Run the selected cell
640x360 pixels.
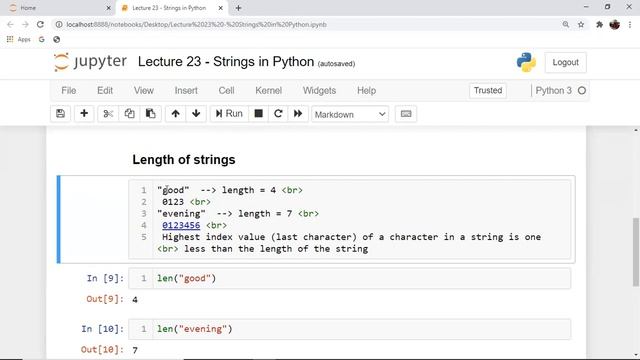[229, 114]
